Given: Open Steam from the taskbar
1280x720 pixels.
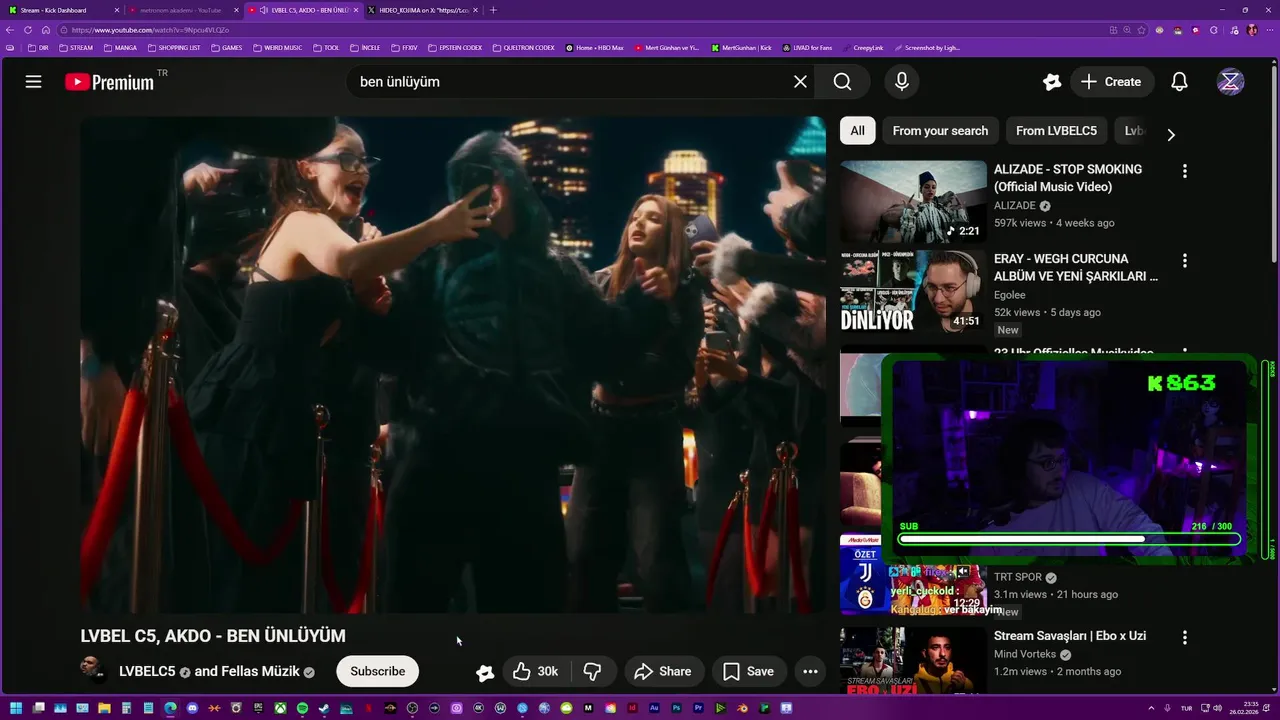Looking at the screenshot, I should coord(324,708).
